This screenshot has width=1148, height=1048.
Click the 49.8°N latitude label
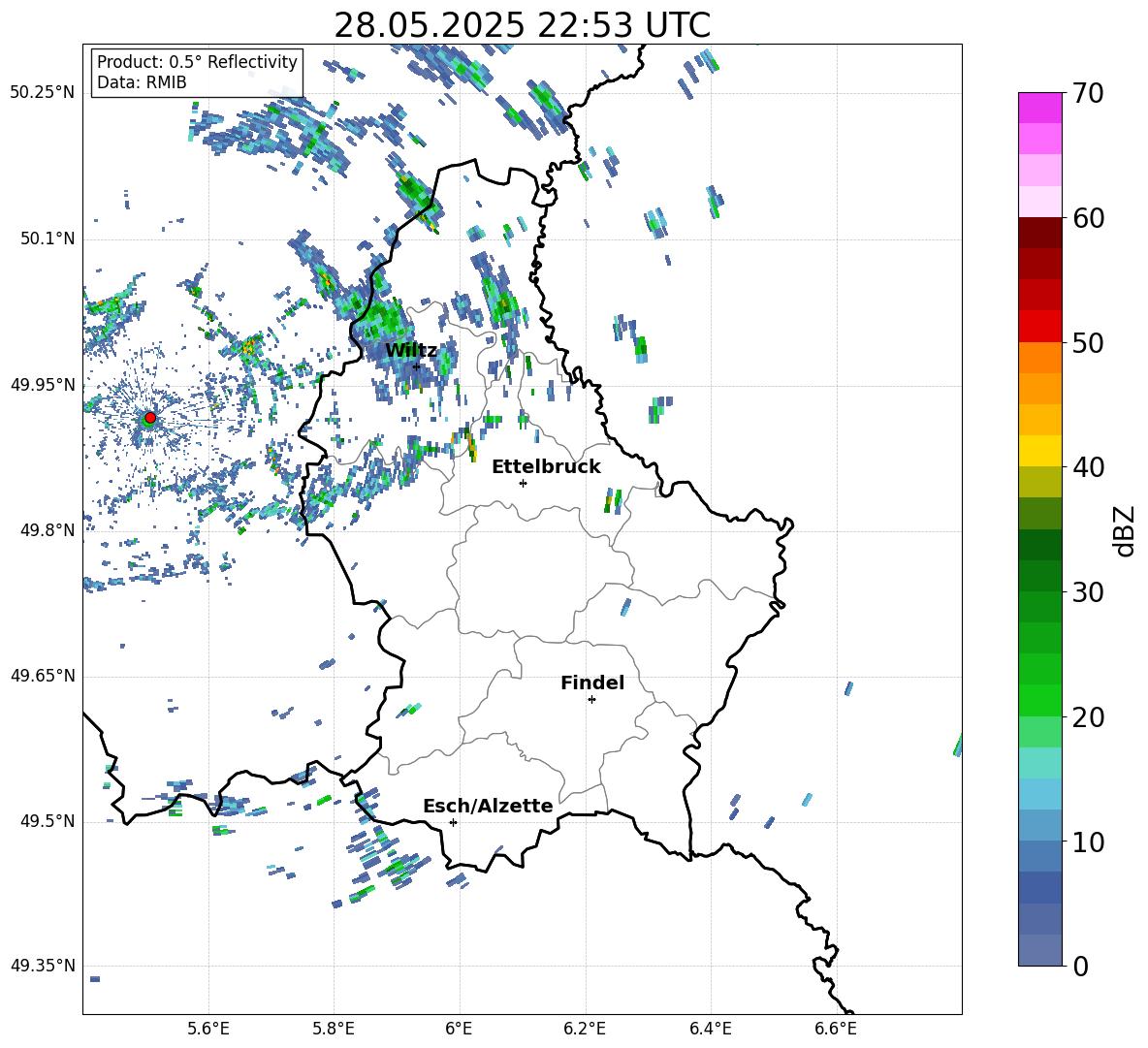pos(48,530)
